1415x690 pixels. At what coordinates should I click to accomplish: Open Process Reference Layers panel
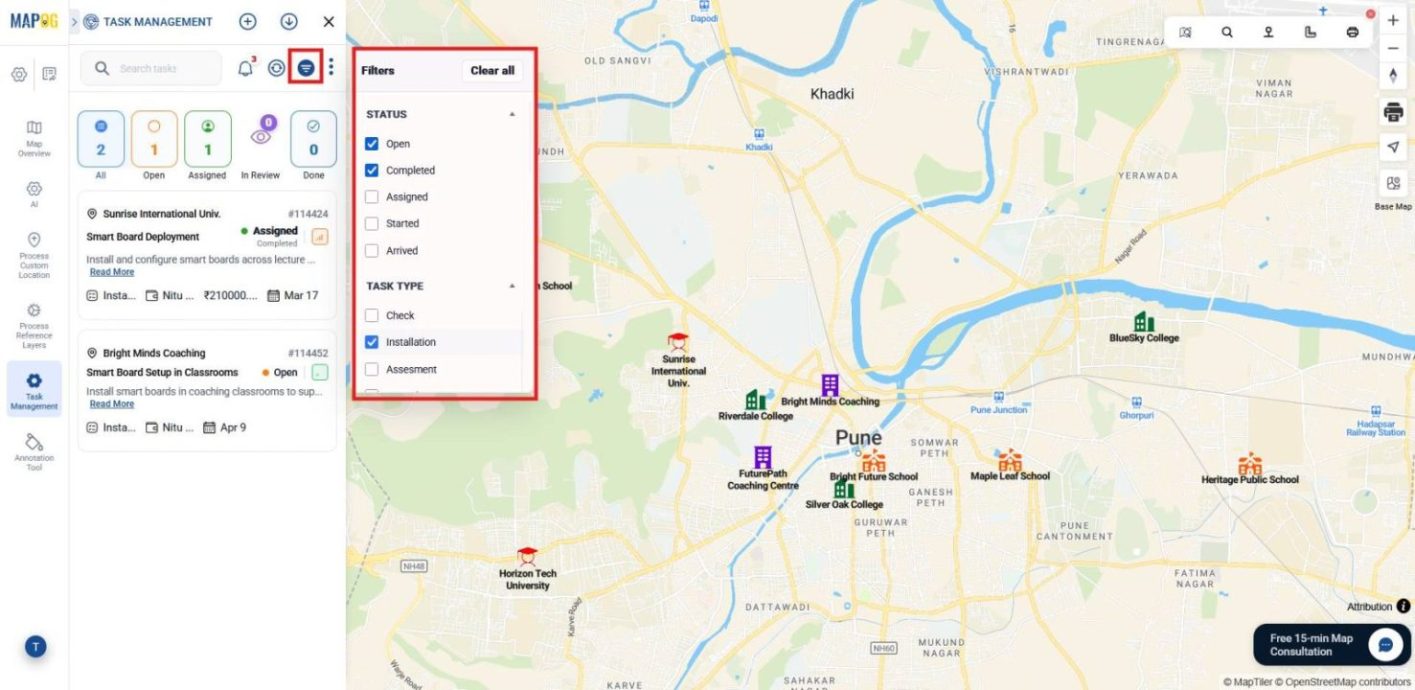tap(34, 320)
